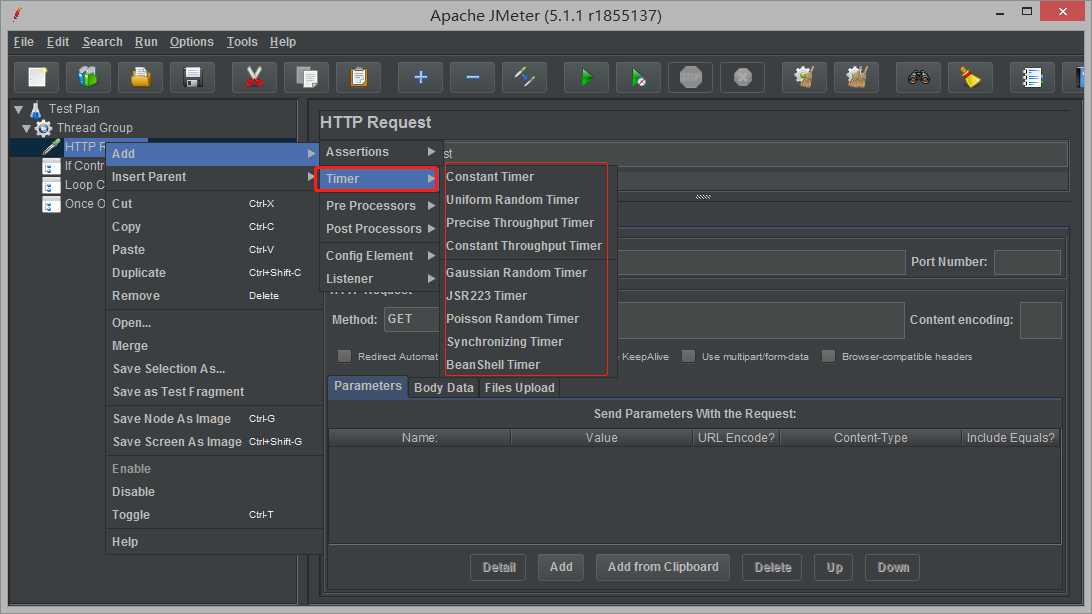1092x614 pixels.
Task: Click the Shutdown test icon
Action: point(742,77)
